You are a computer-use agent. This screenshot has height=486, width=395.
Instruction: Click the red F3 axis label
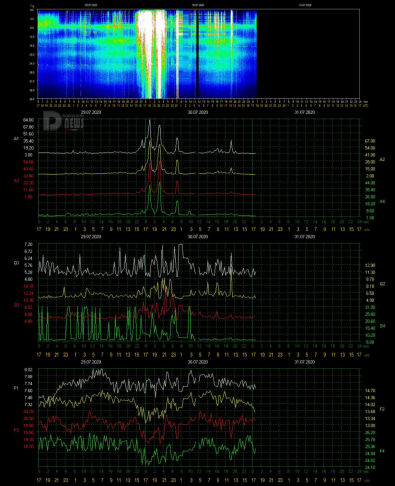click(x=16, y=430)
